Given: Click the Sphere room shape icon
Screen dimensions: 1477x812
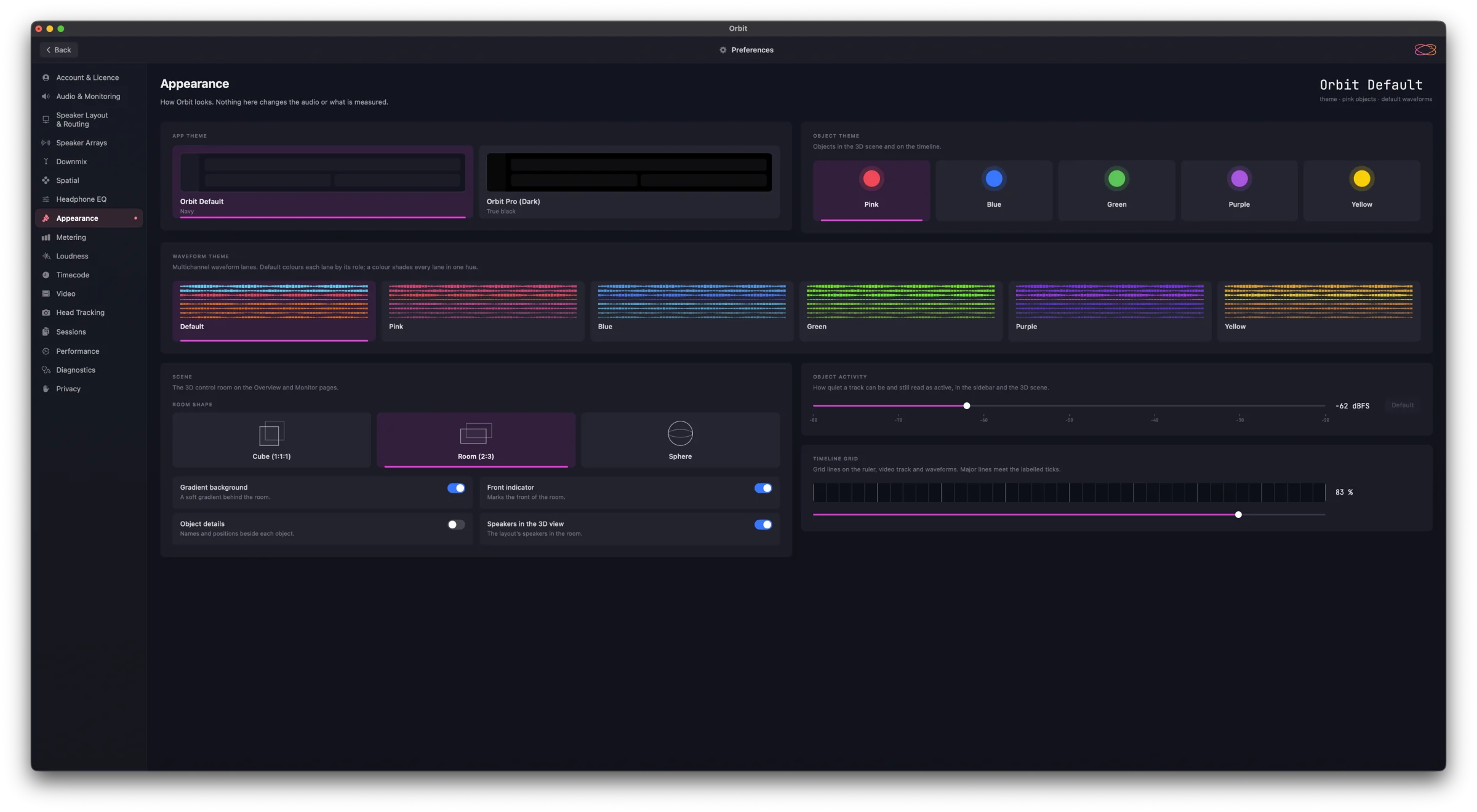Looking at the screenshot, I should (x=680, y=434).
